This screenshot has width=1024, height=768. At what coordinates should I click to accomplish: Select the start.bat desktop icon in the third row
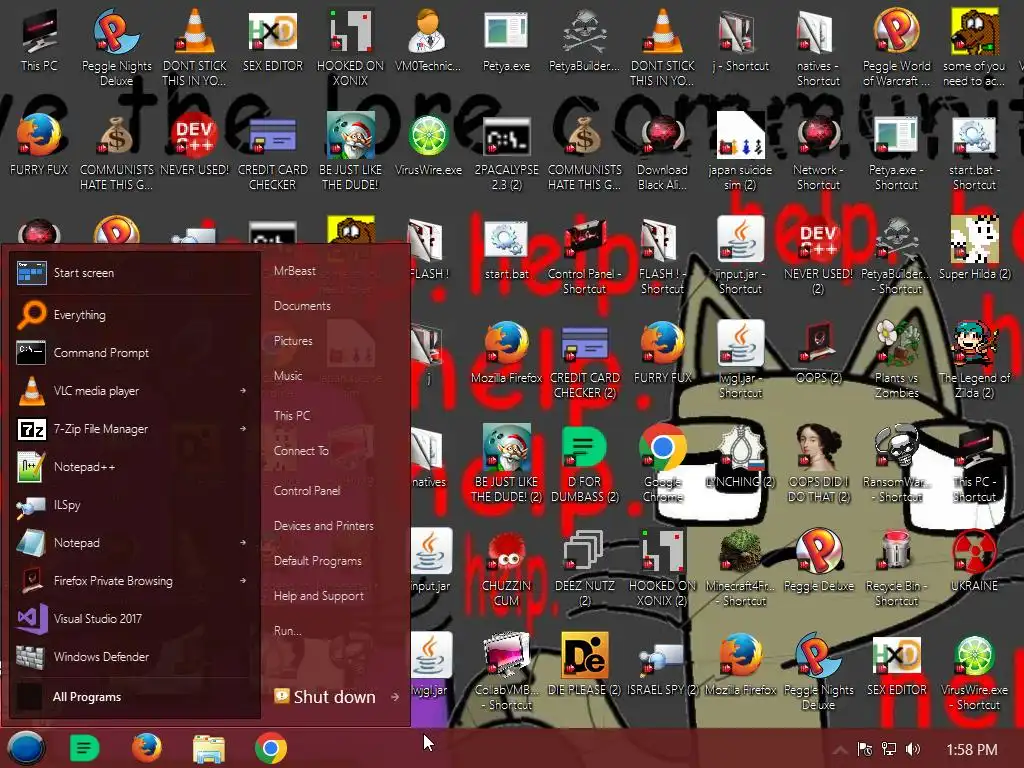[506, 248]
